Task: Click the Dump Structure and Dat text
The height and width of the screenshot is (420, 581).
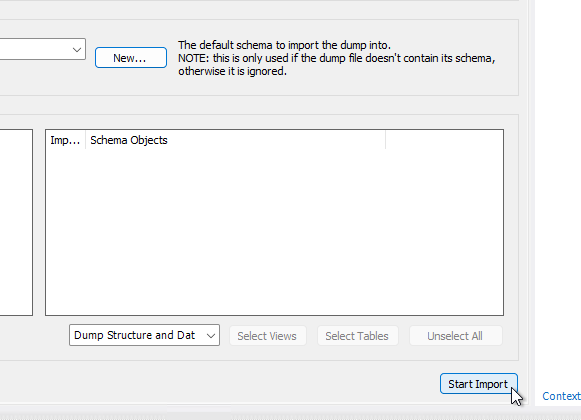Action: 135,335
